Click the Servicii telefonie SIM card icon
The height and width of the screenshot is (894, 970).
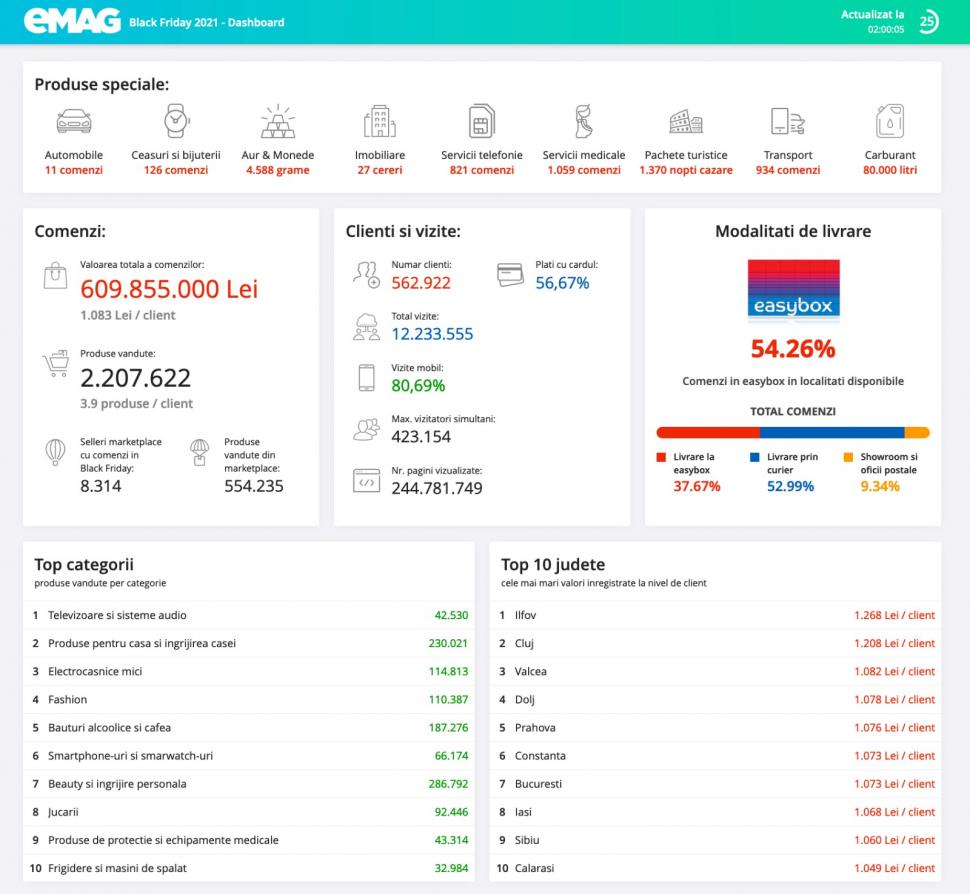click(x=481, y=121)
